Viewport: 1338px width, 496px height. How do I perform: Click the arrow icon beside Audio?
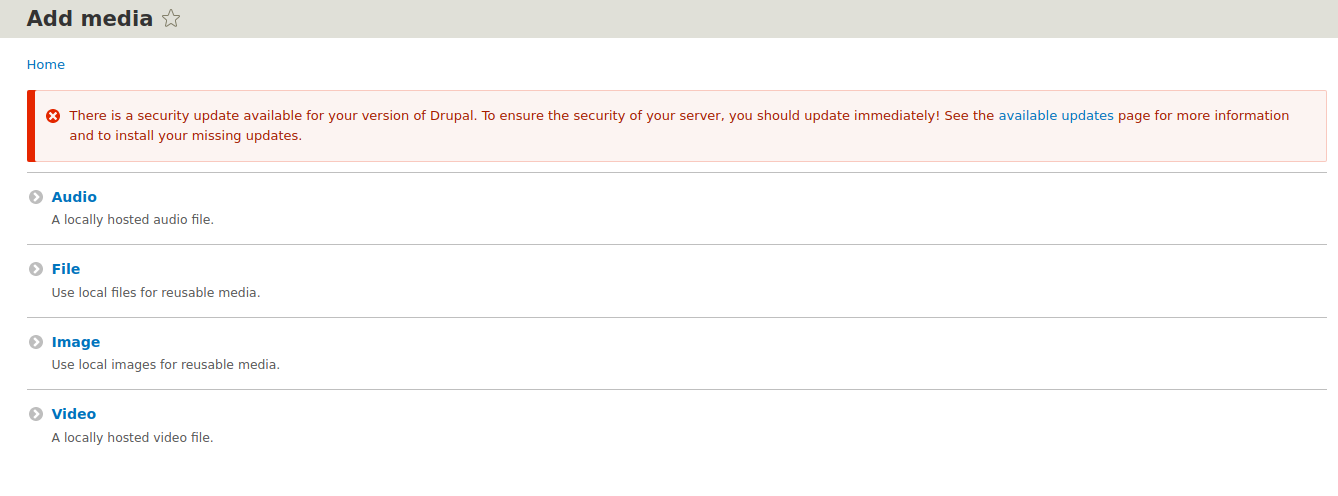(x=36, y=197)
